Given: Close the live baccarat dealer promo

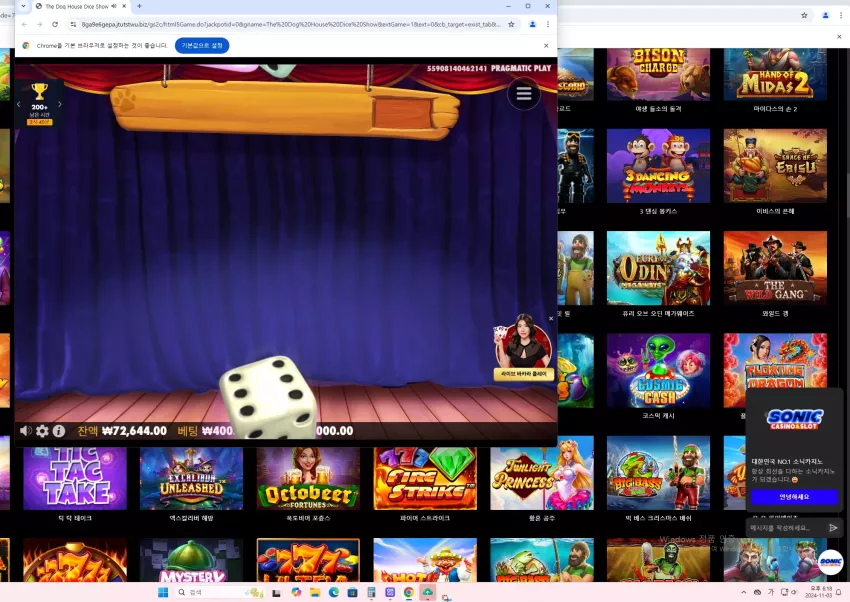Looking at the screenshot, I should (x=551, y=319).
